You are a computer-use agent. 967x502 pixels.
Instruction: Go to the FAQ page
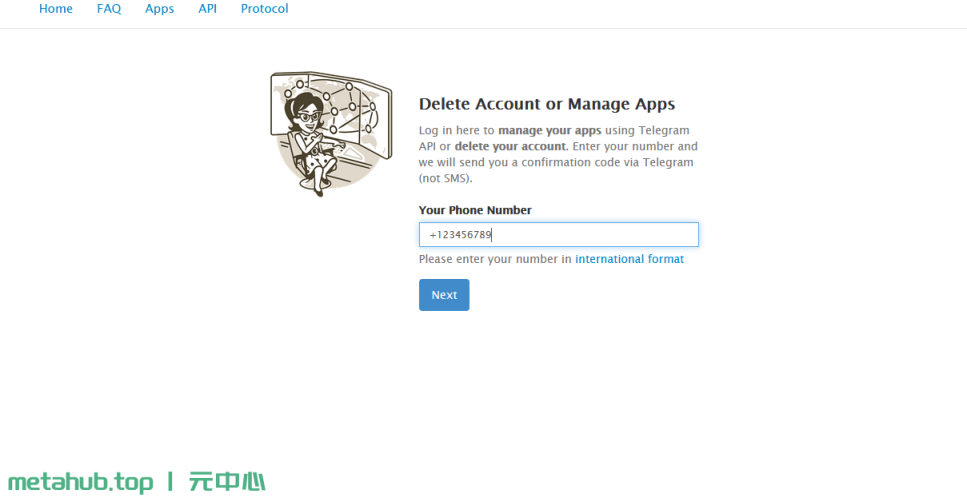click(109, 9)
